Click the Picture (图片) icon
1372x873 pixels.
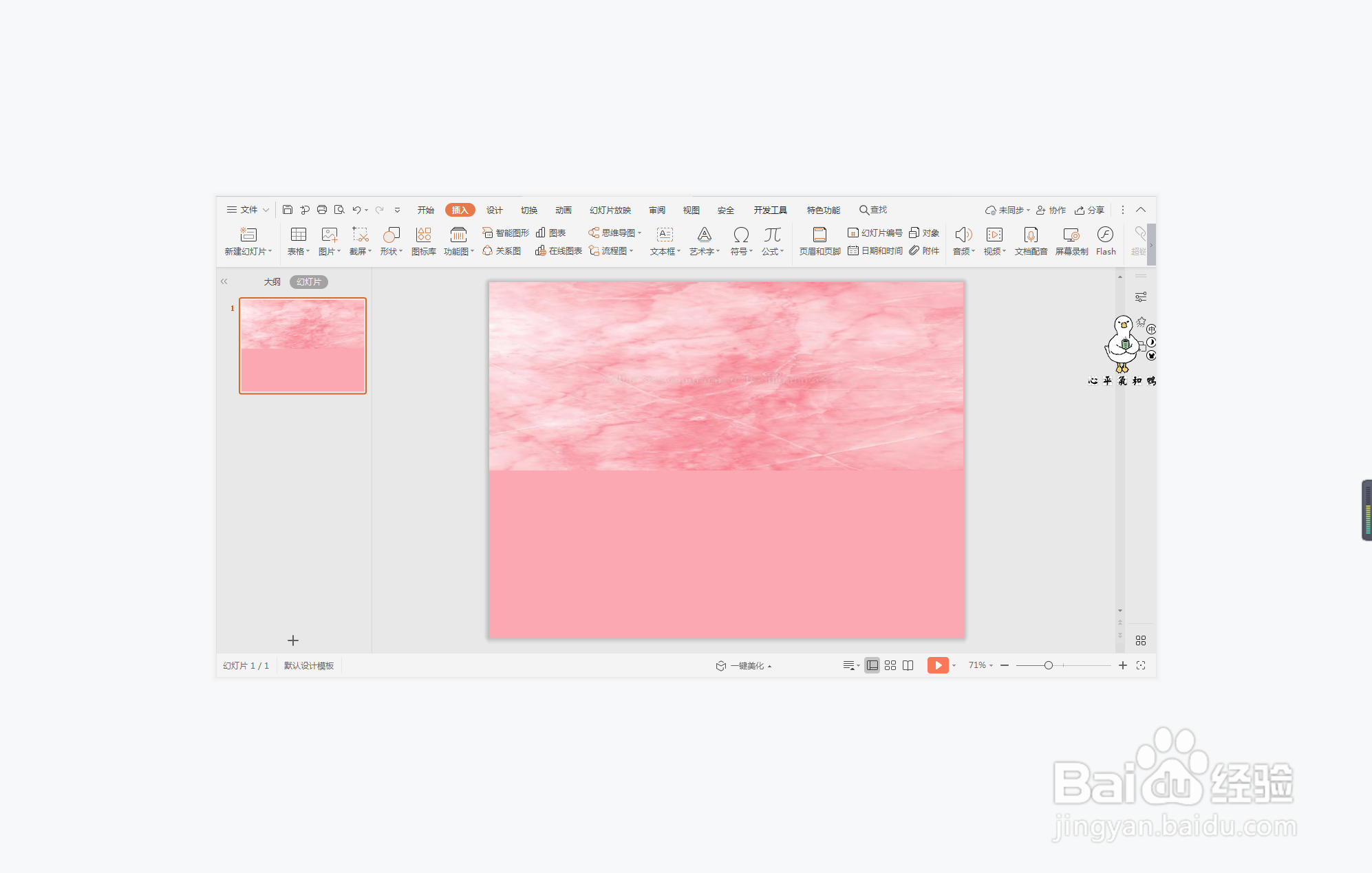point(330,235)
